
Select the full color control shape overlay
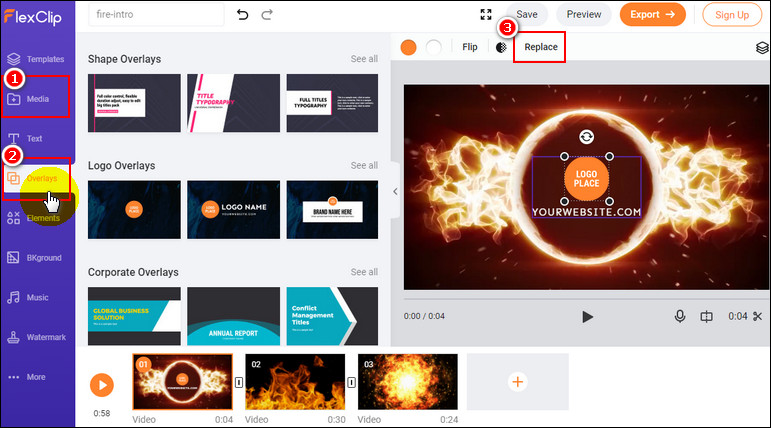pos(134,103)
